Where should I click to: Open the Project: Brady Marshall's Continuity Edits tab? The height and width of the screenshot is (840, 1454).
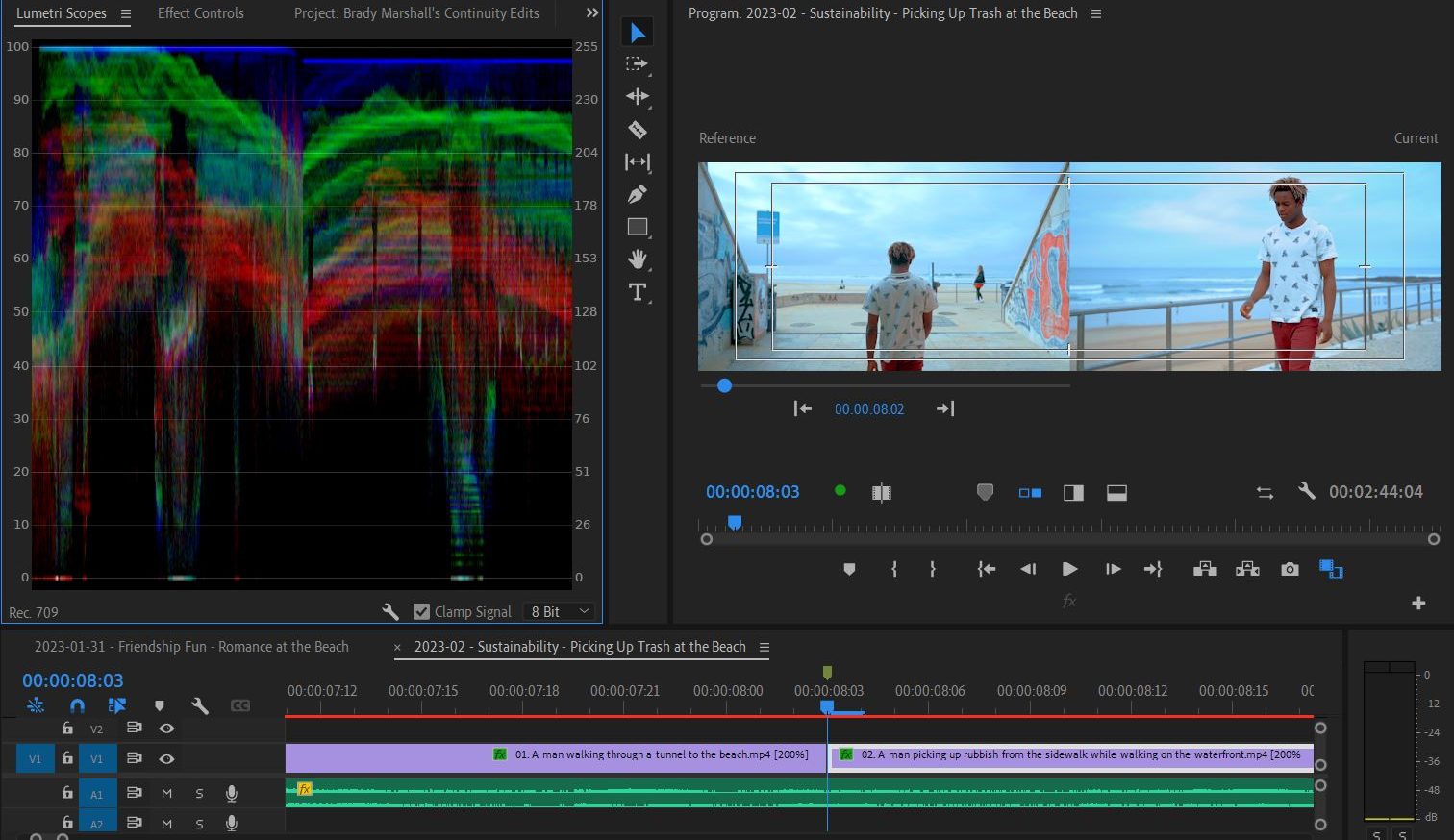[416, 13]
